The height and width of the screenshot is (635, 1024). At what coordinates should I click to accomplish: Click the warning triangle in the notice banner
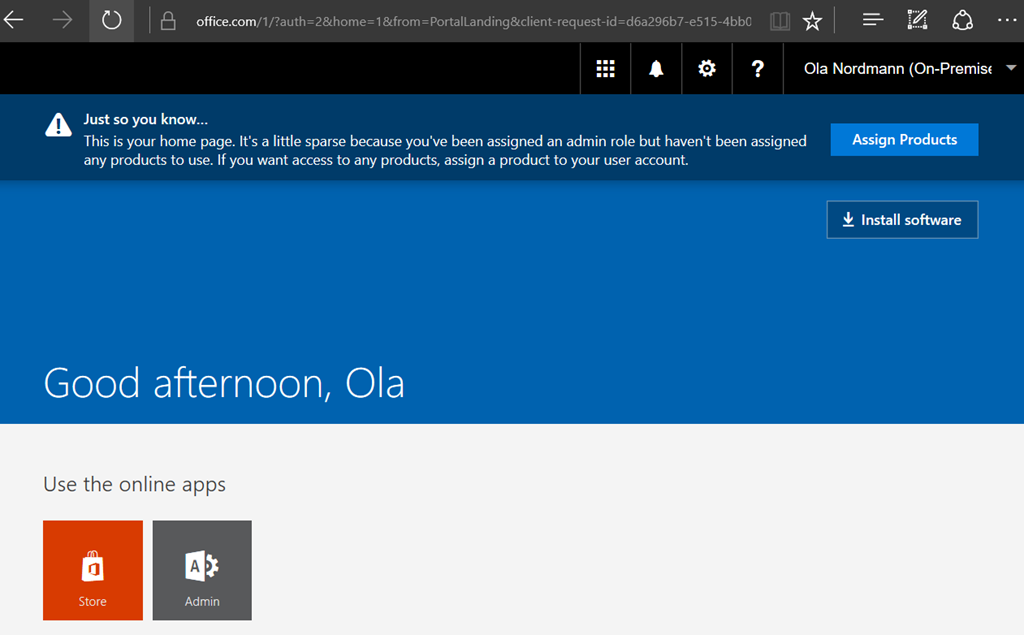click(x=58, y=125)
